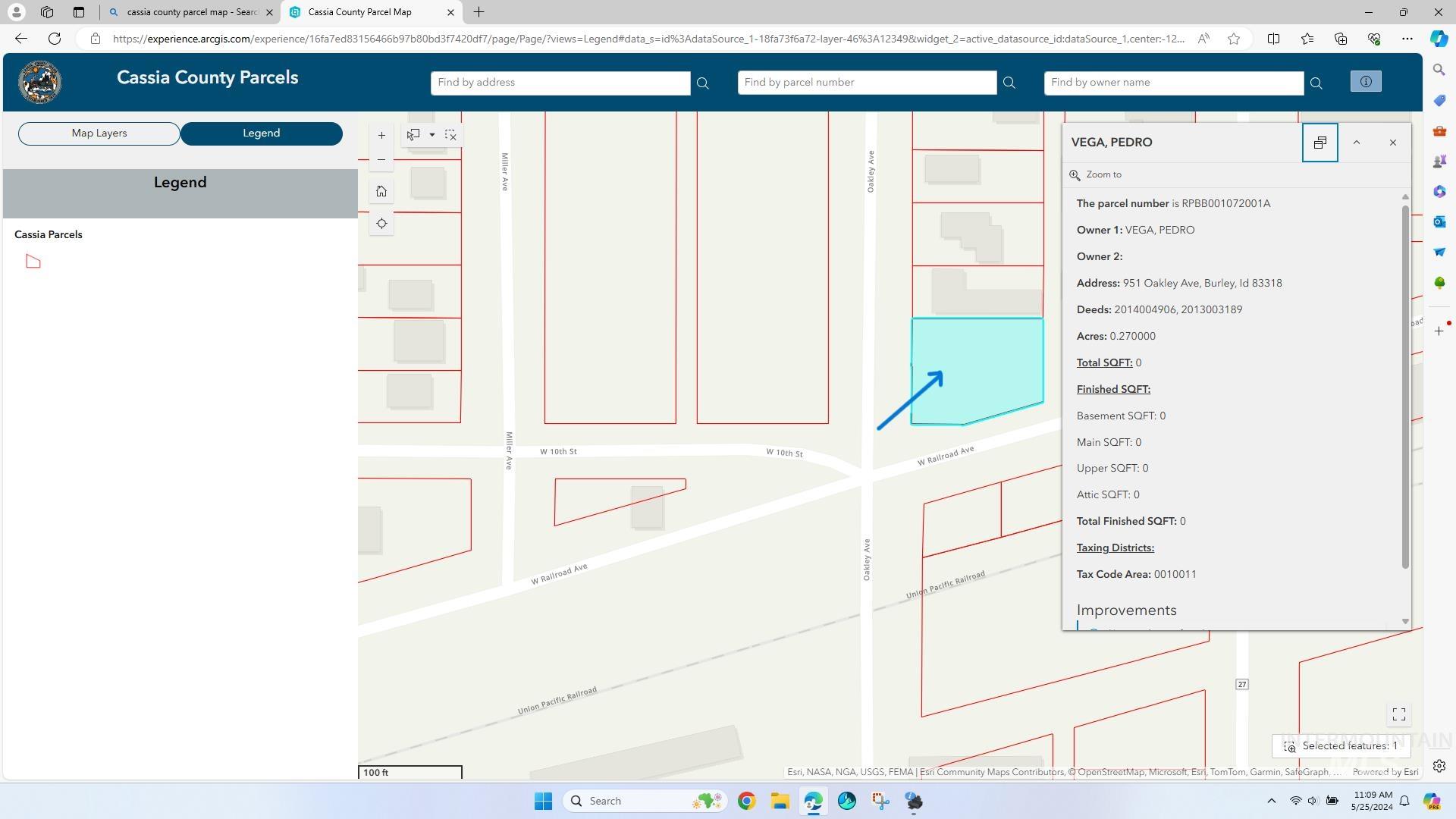
Task: Collapse the VEGA, PEDRO popup with the chevron
Action: tap(1357, 142)
